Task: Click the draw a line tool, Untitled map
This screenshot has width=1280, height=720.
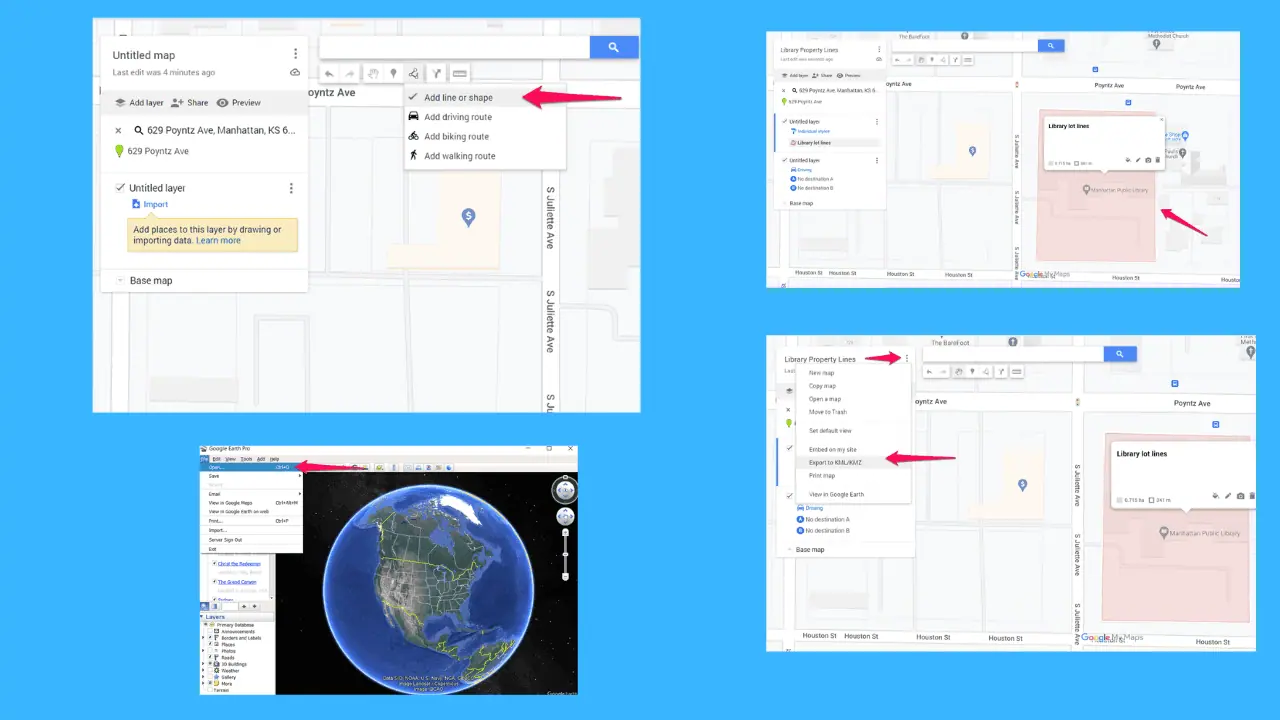Action: point(414,73)
